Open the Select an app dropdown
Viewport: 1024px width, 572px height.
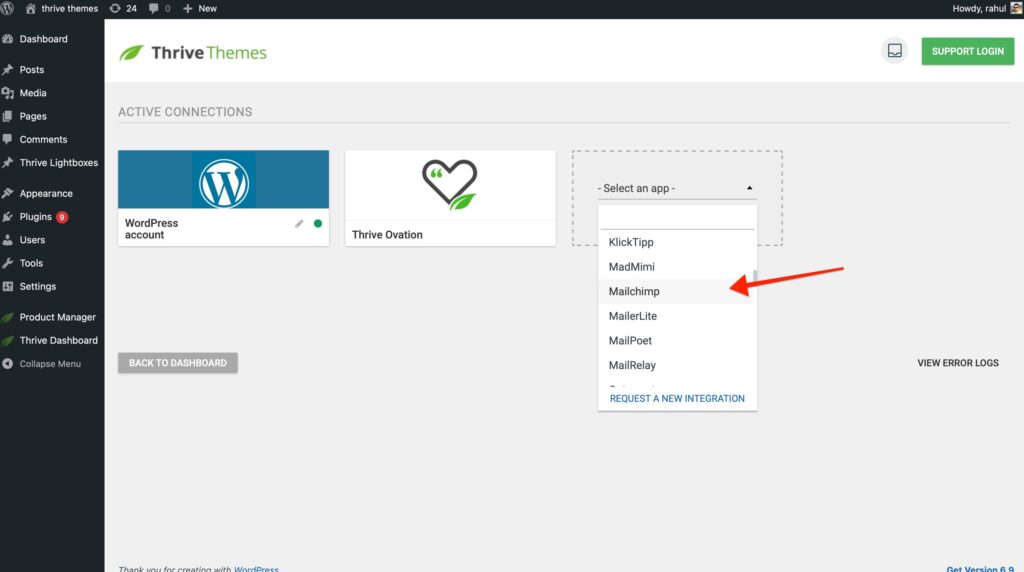pyautogui.click(x=676, y=188)
